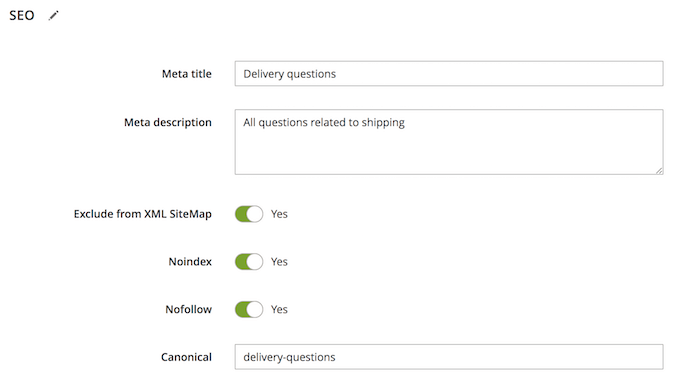Toggle the Nofollow switch off
Viewport: 685px width, 381px height.
click(x=249, y=309)
